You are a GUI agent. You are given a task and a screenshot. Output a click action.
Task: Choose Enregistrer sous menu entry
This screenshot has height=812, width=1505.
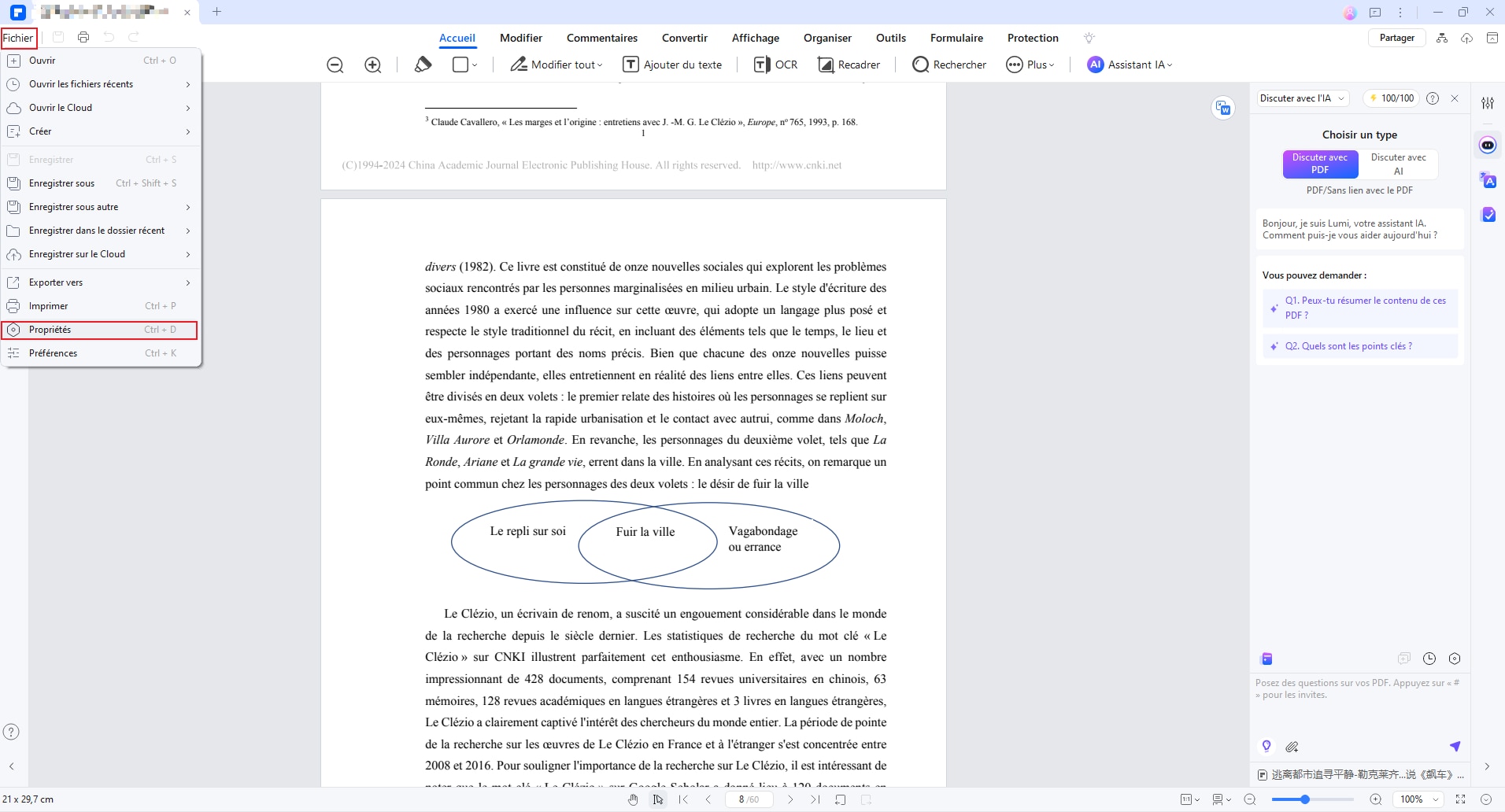click(x=100, y=183)
